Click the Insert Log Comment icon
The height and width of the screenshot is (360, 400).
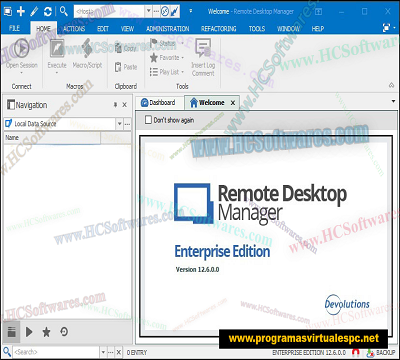(203, 47)
